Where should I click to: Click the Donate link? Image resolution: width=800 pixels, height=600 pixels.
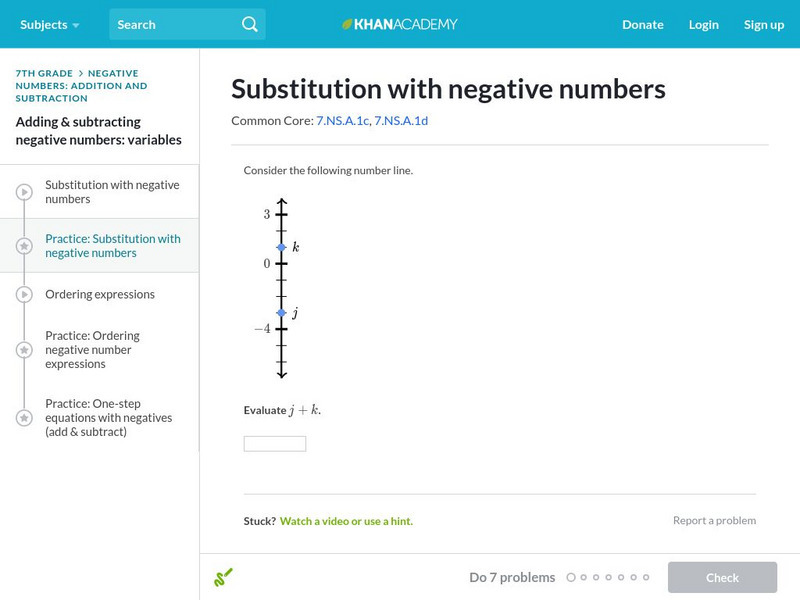tap(643, 24)
